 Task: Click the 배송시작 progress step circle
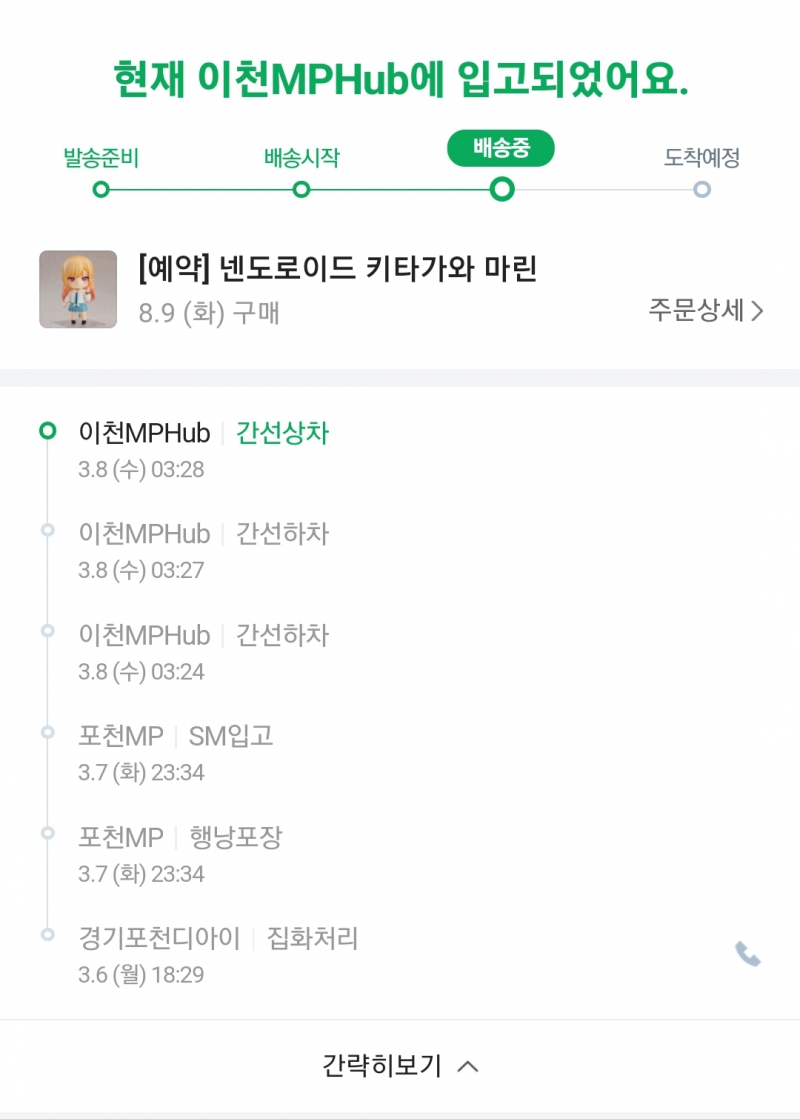tap(301, 189)
